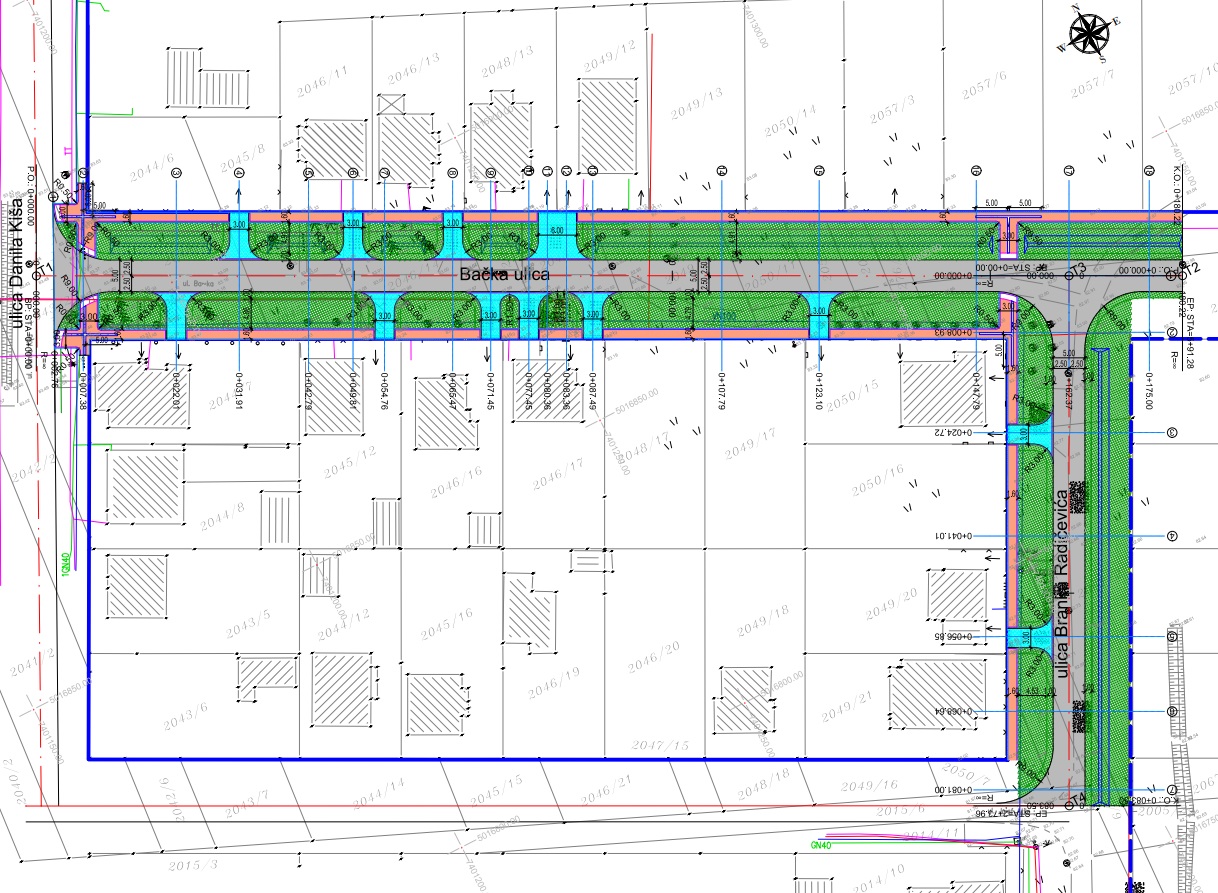
Task: Pick station label 0+056.85
Action: [x=954, y=637]
